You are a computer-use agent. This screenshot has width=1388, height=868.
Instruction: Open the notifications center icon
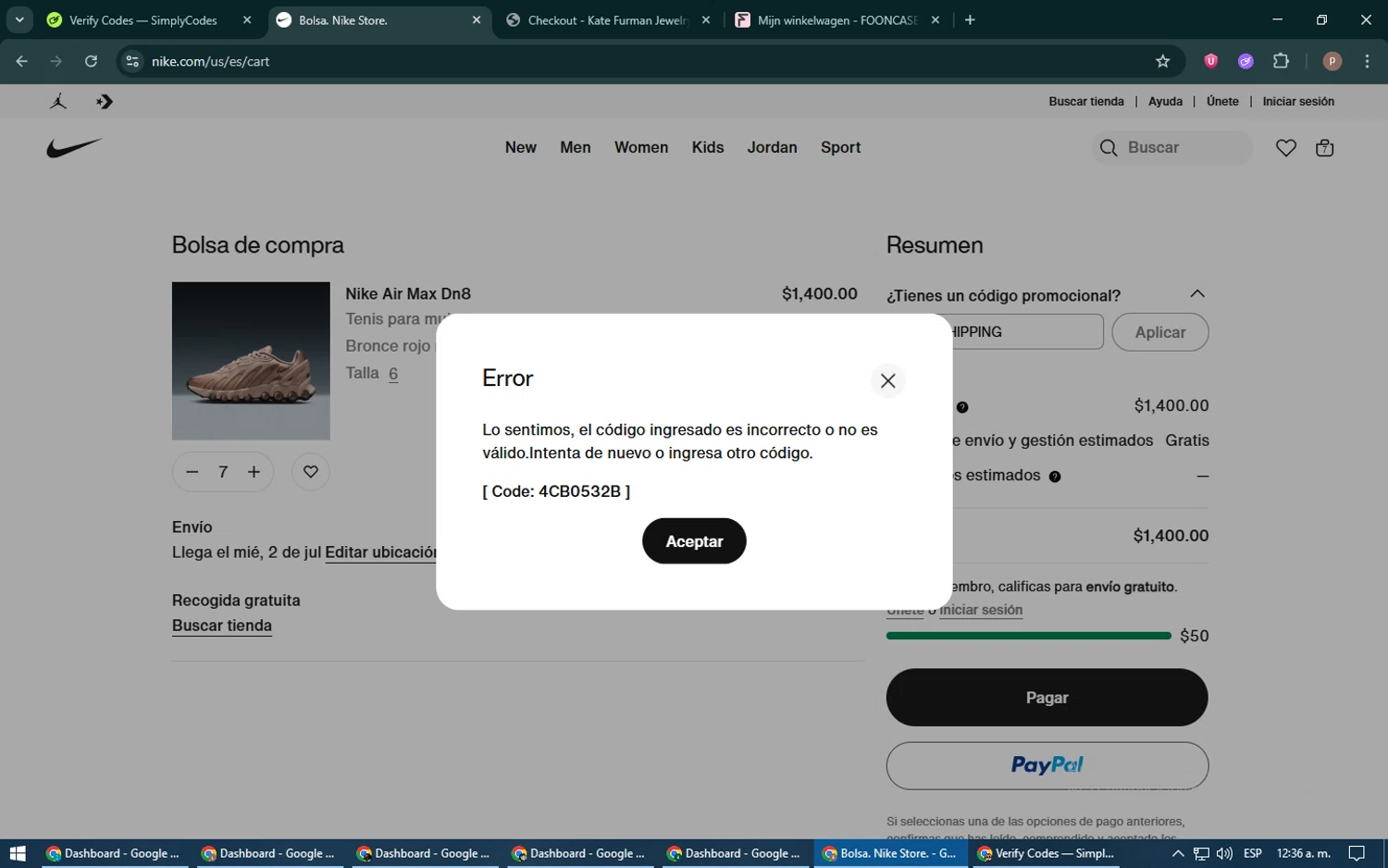coord(1357,853)
